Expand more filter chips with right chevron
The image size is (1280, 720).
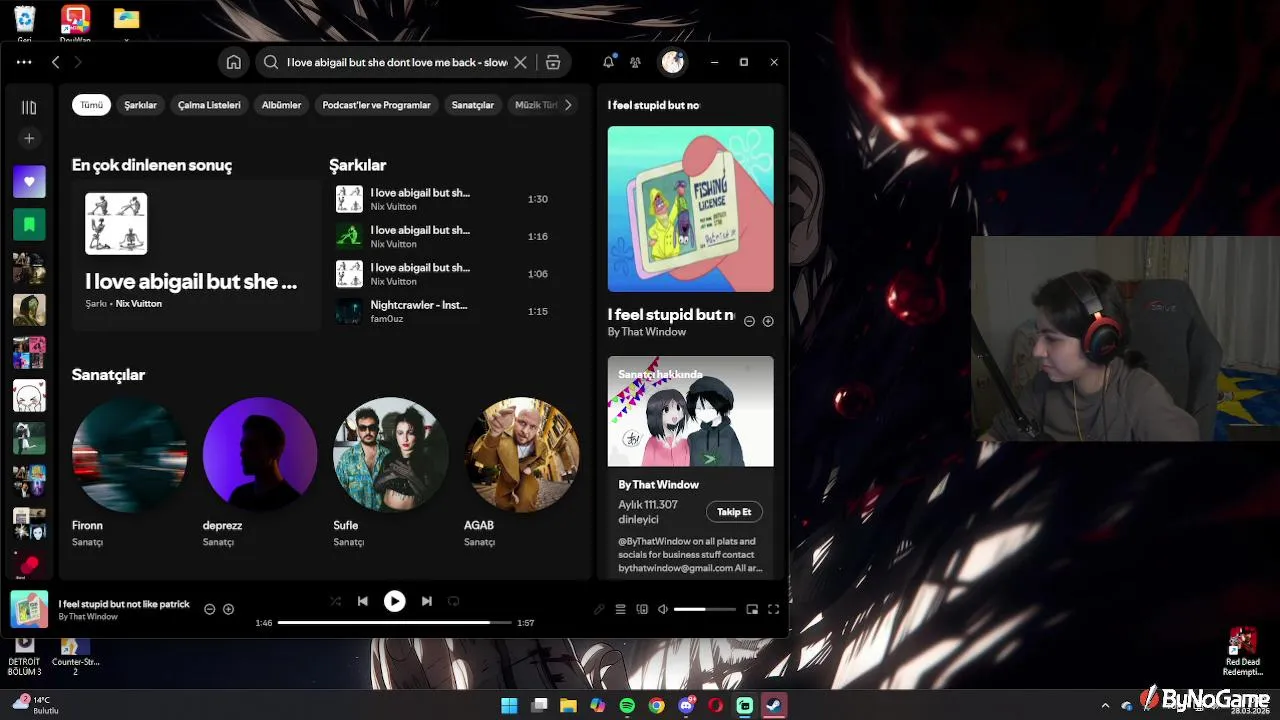click(x=568, y=105)
